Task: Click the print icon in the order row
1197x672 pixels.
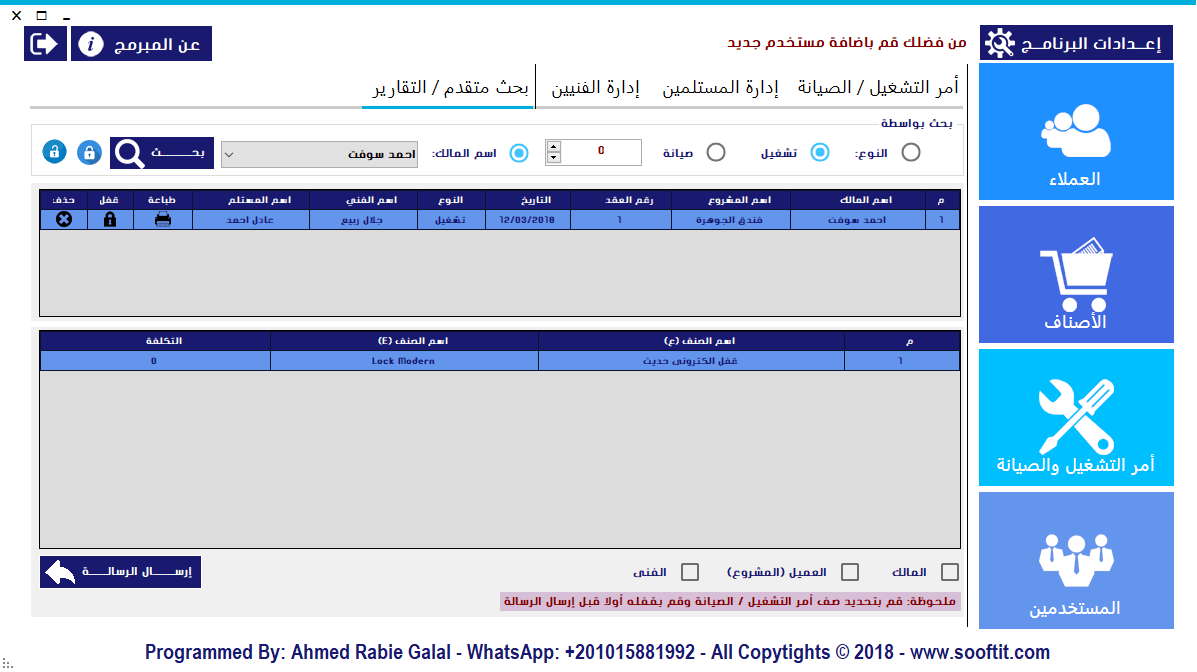Action: click(162, 220)
